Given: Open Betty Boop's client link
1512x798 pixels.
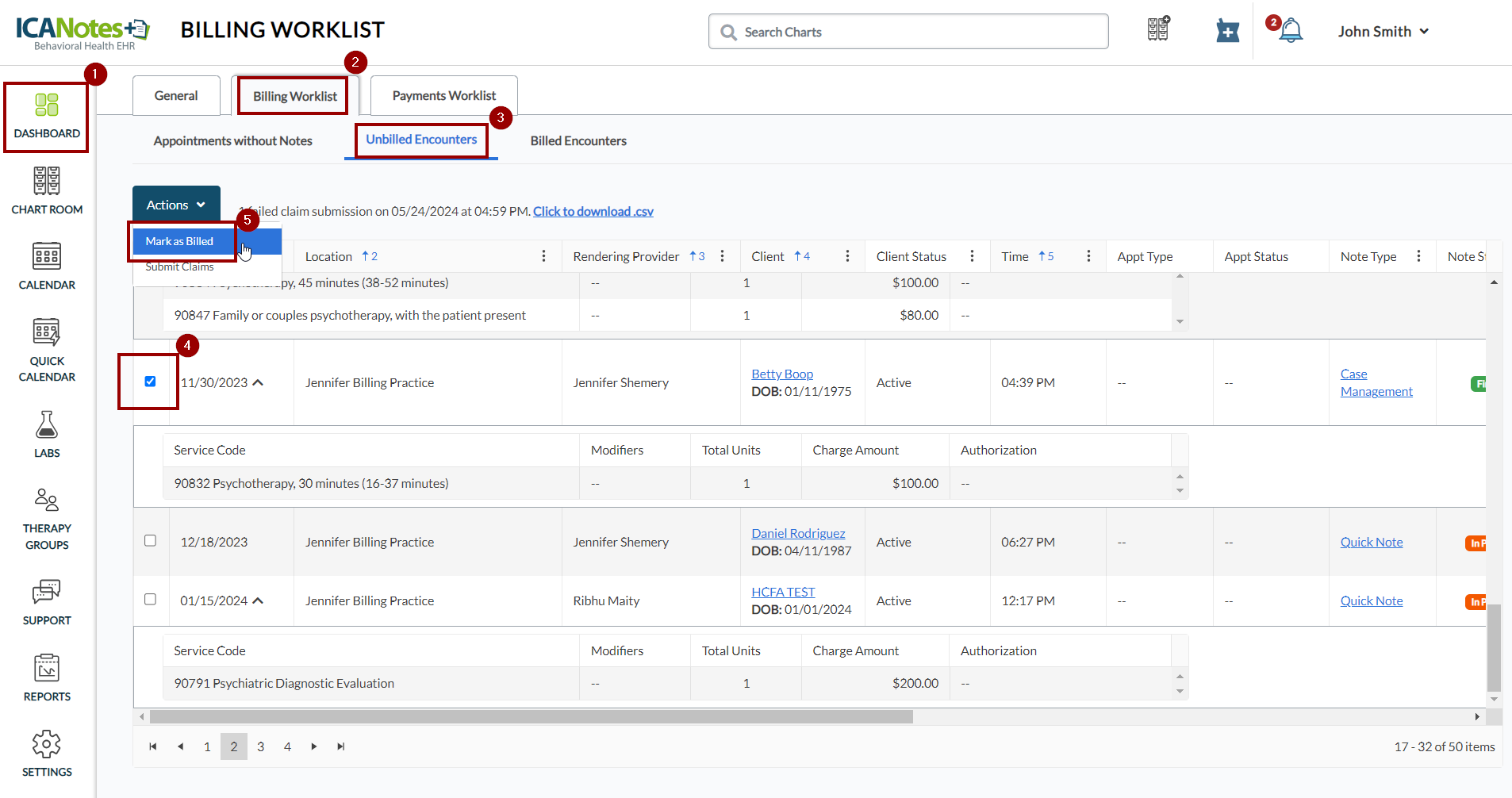Looking at the screenshot, I should coord(781,374).
